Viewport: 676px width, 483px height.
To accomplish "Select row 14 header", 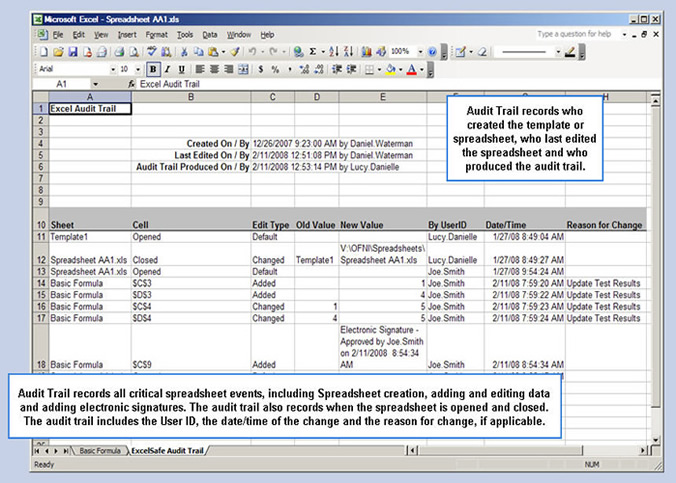I will click(41, 283).
